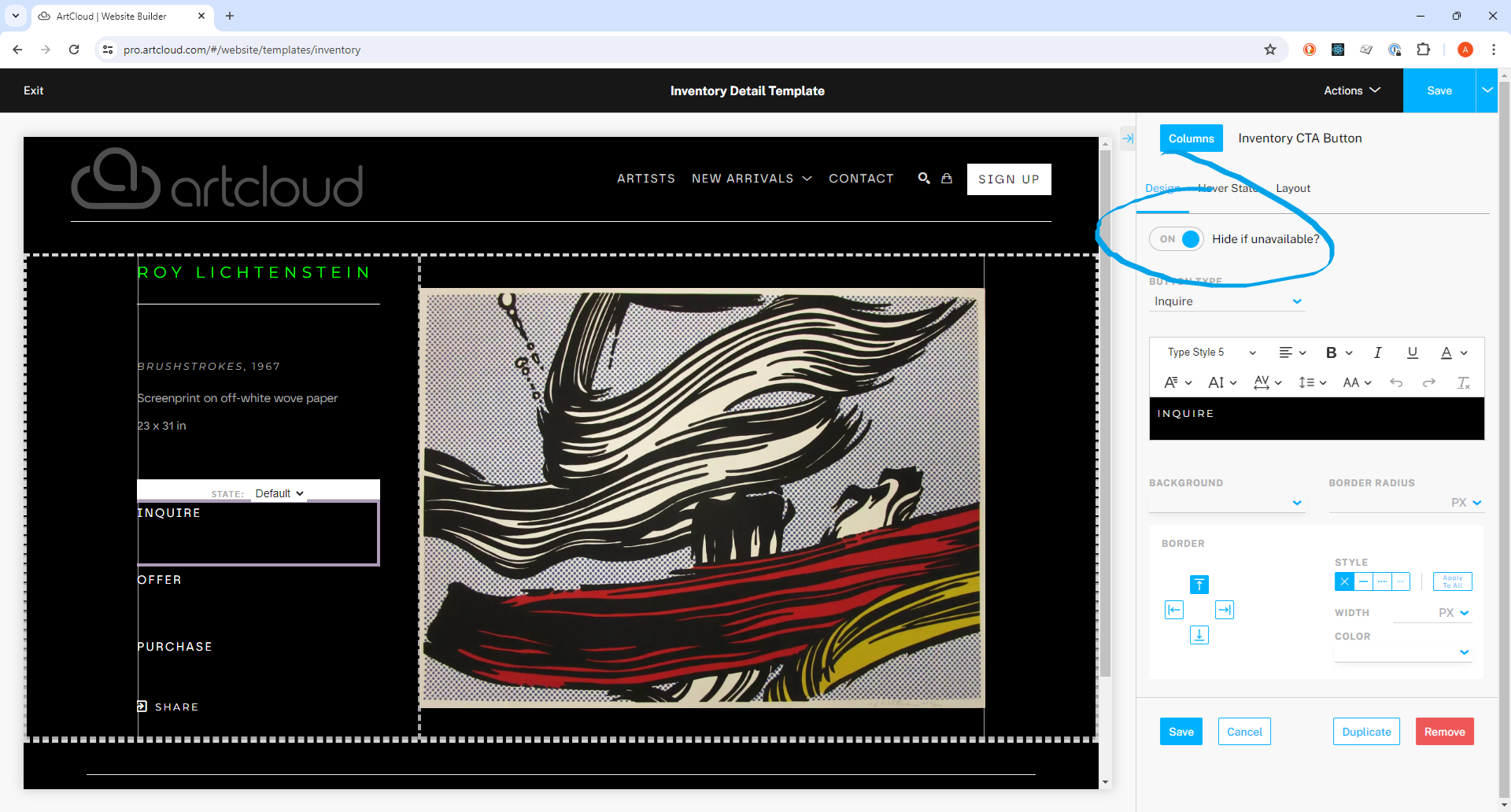Undo the last text edit

[1396, 382]
